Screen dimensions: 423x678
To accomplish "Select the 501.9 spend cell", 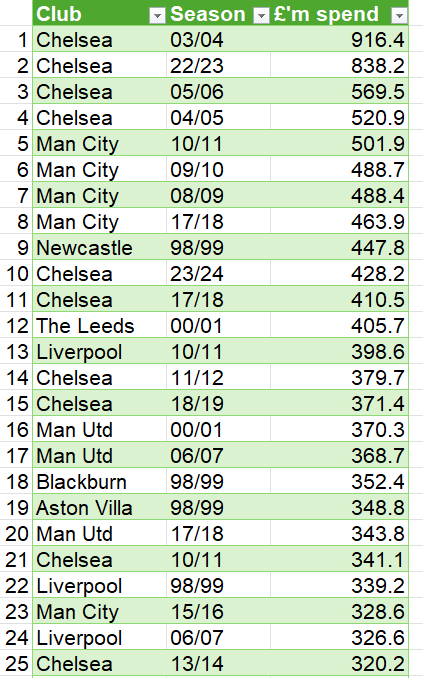I will coord(340,143).
